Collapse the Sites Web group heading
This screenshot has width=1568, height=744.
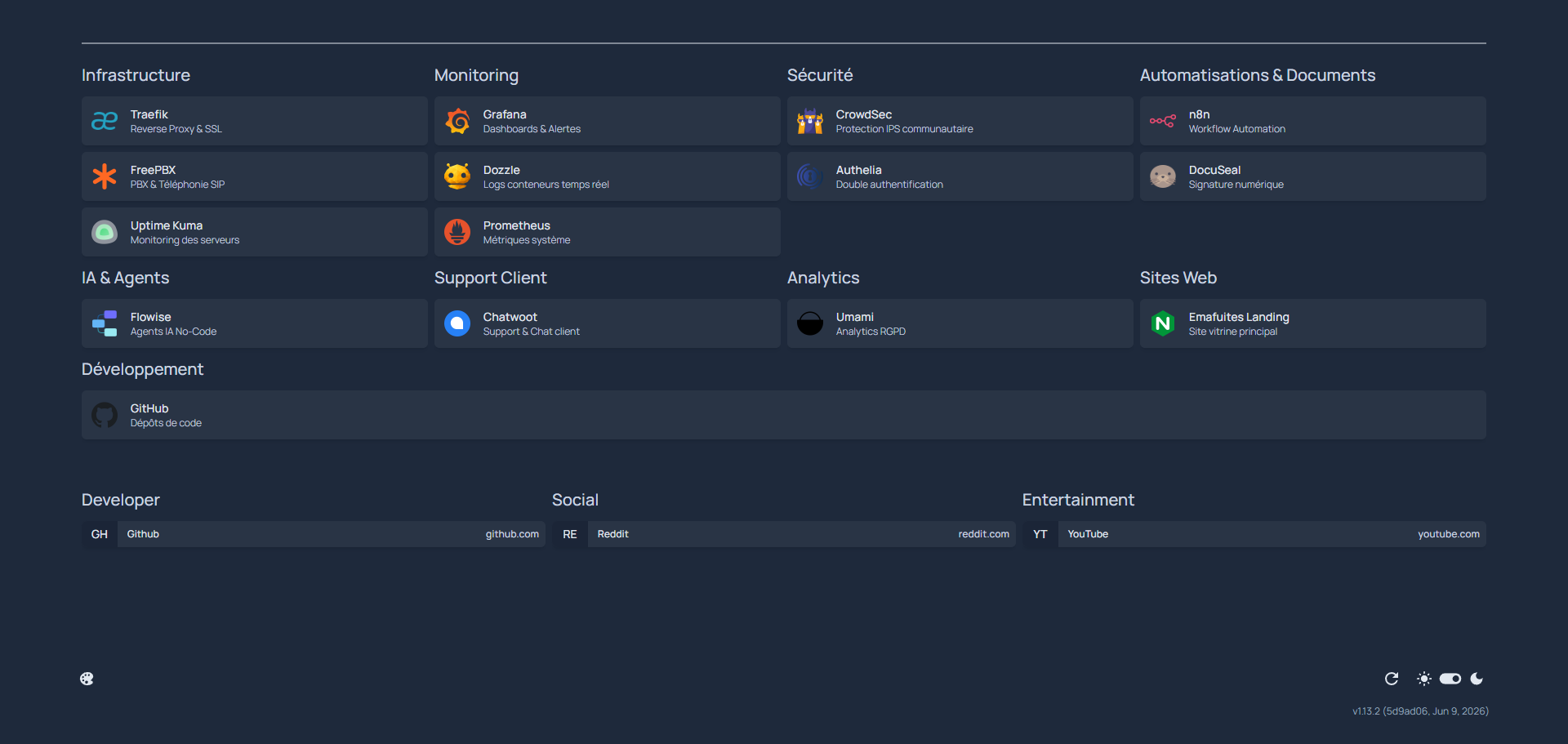(x=1178, y=278)
